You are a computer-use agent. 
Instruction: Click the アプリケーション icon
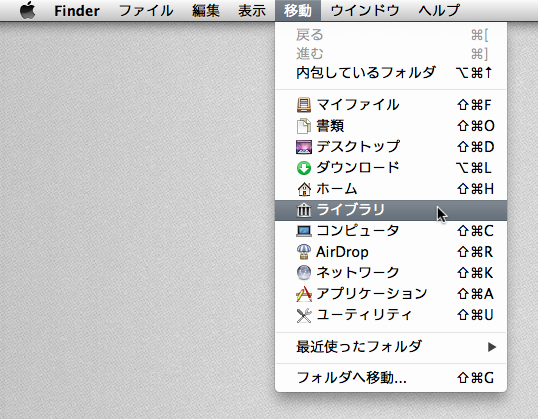304,294
